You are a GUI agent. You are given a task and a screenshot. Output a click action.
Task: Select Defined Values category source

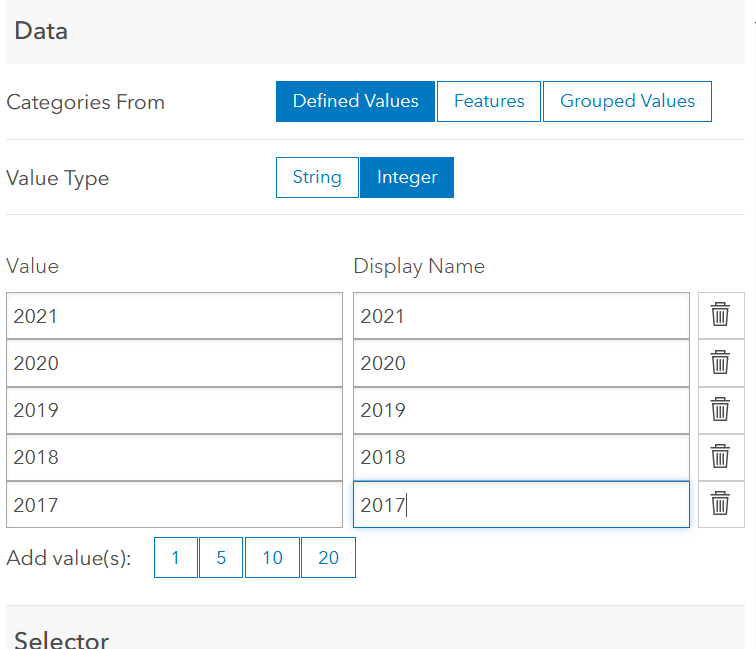pos(355,101)
